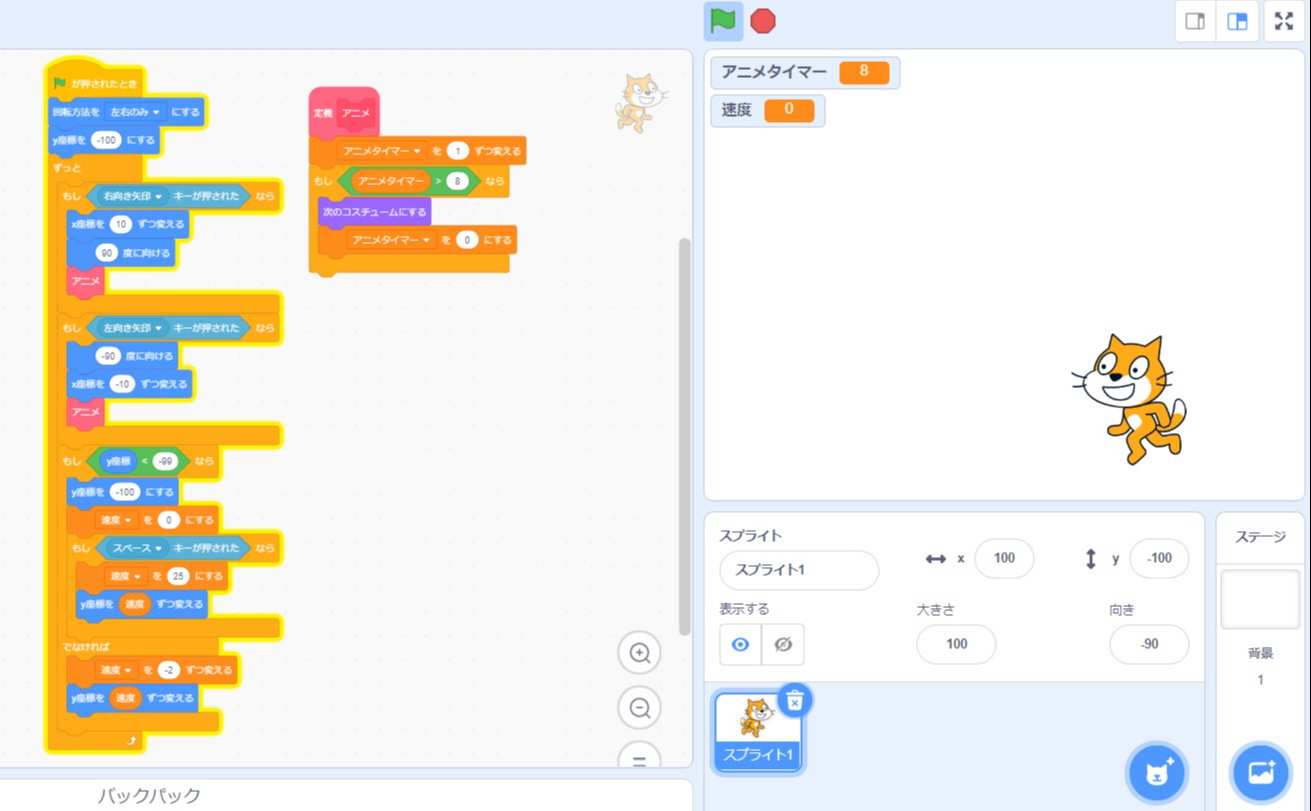Delete スプライト1 with the trash icon
Viewport: 1311px width, 811px height.
(x=794, y=701)
